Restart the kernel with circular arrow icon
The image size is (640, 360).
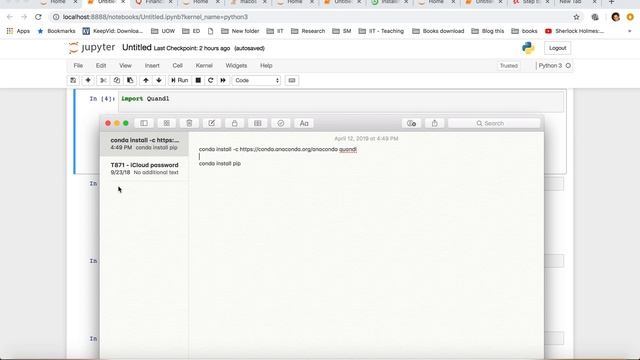[x=211, y=80]
